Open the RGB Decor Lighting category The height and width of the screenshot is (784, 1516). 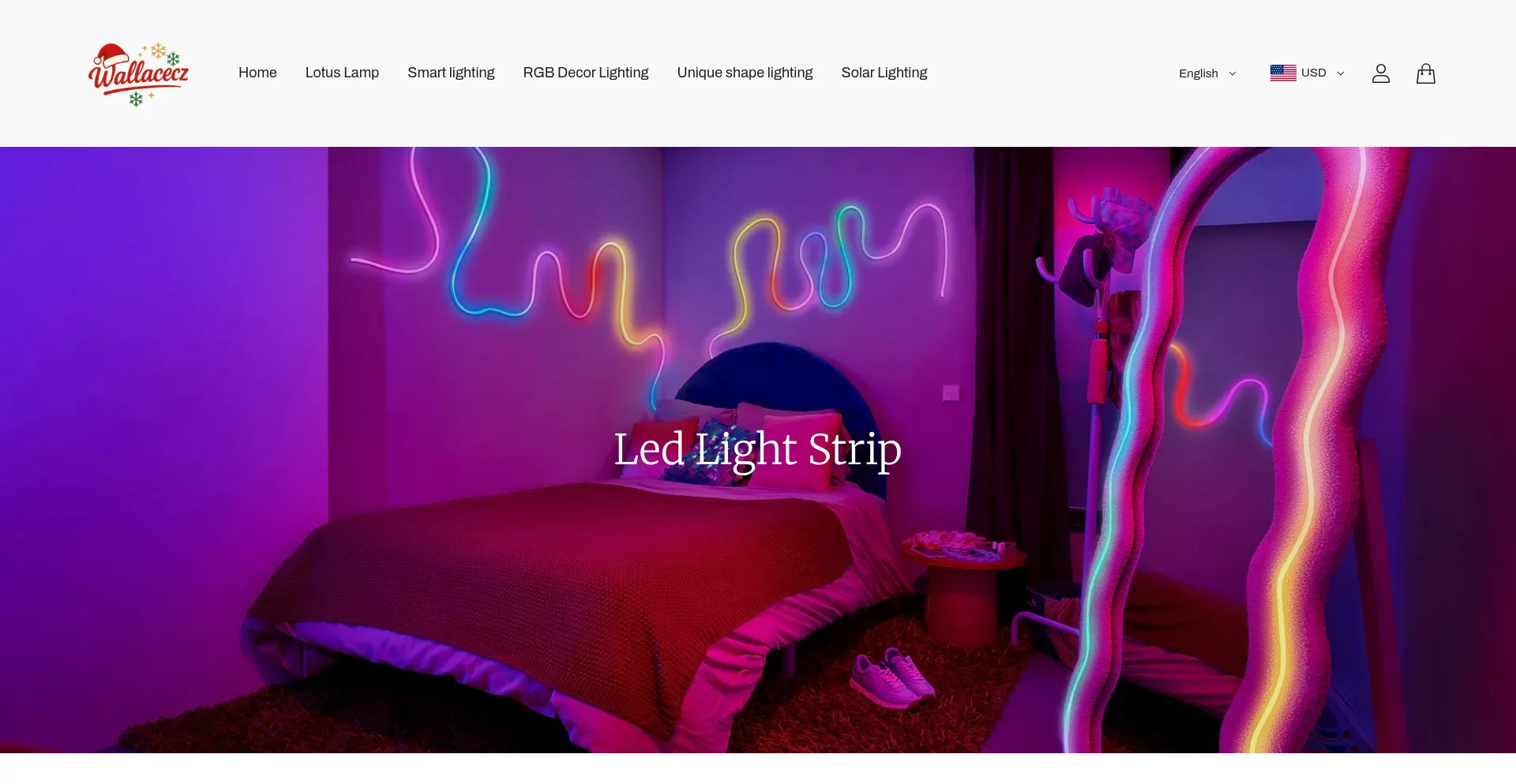(x=586, y=73)
